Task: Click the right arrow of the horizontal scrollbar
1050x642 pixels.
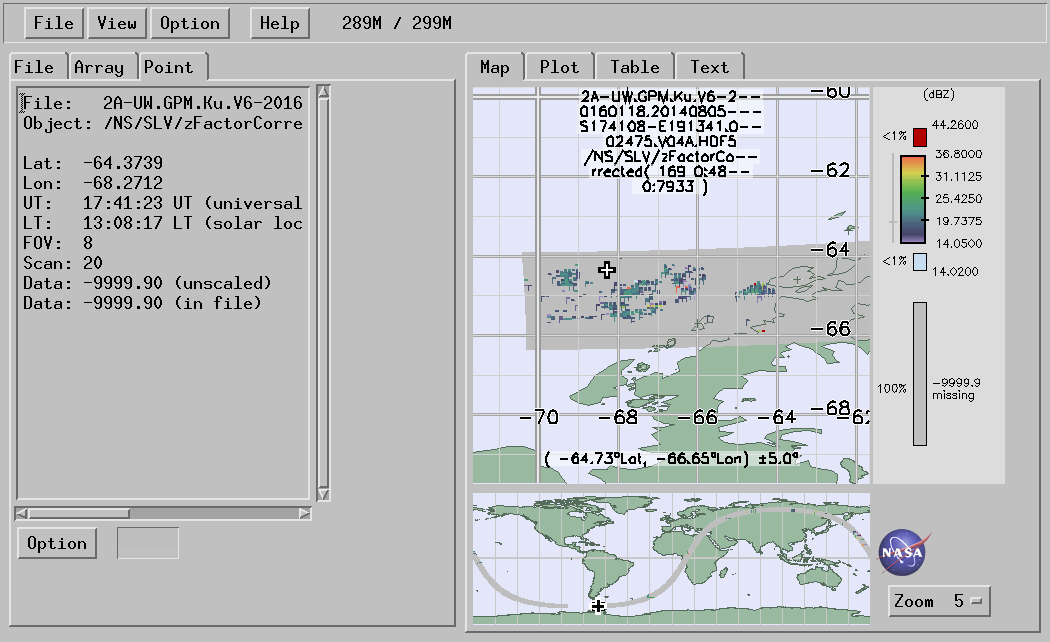Action: [305, 513]
